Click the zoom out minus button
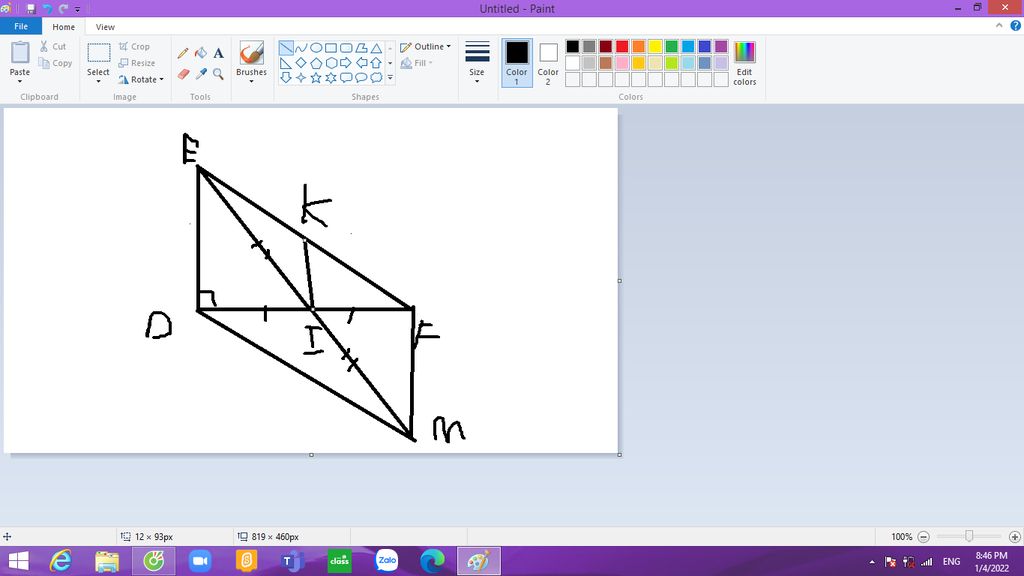The width and height of the screenshot is (1024, 576). coord(923,537)
